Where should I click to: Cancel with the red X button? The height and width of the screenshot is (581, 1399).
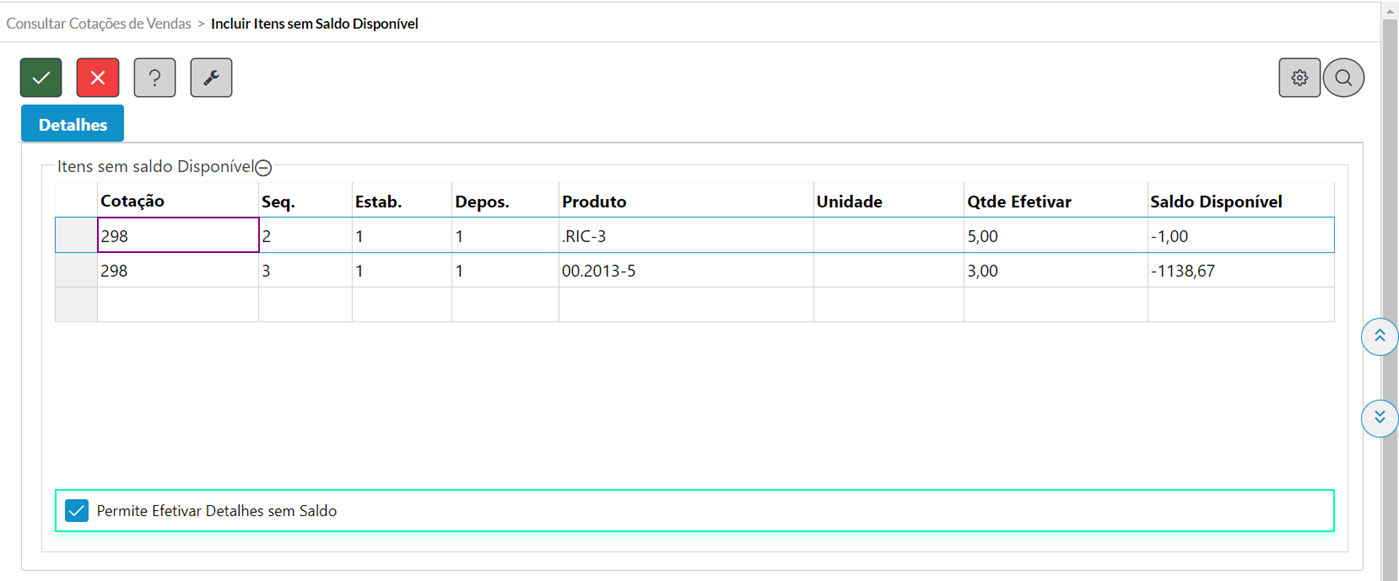coord(98,78)
